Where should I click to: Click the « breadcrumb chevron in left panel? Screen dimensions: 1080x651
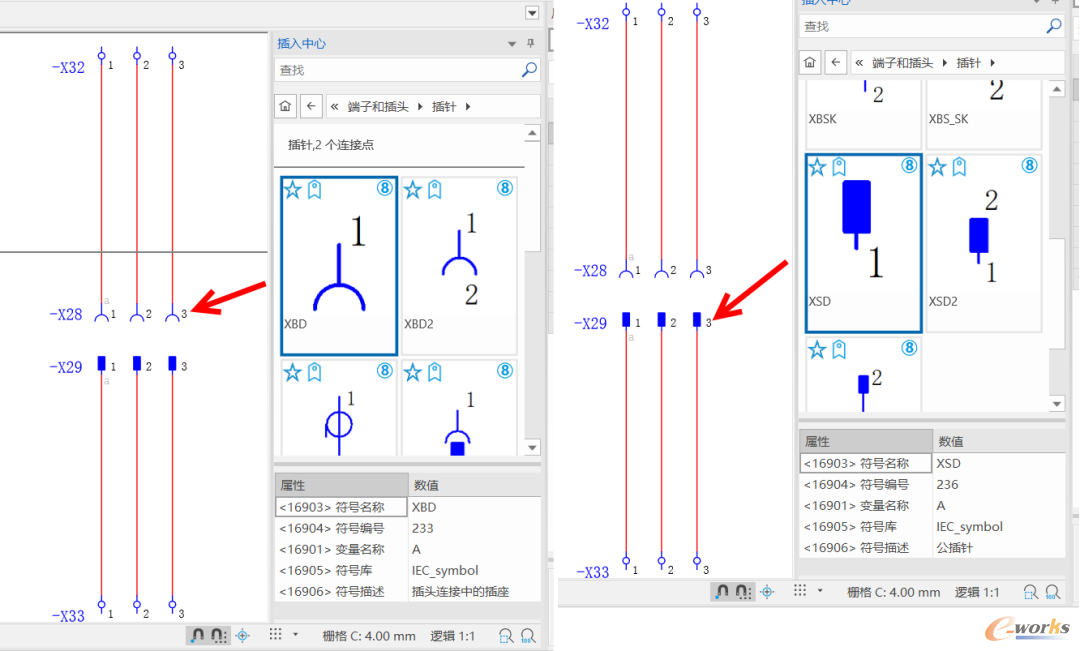pos(334,106)
